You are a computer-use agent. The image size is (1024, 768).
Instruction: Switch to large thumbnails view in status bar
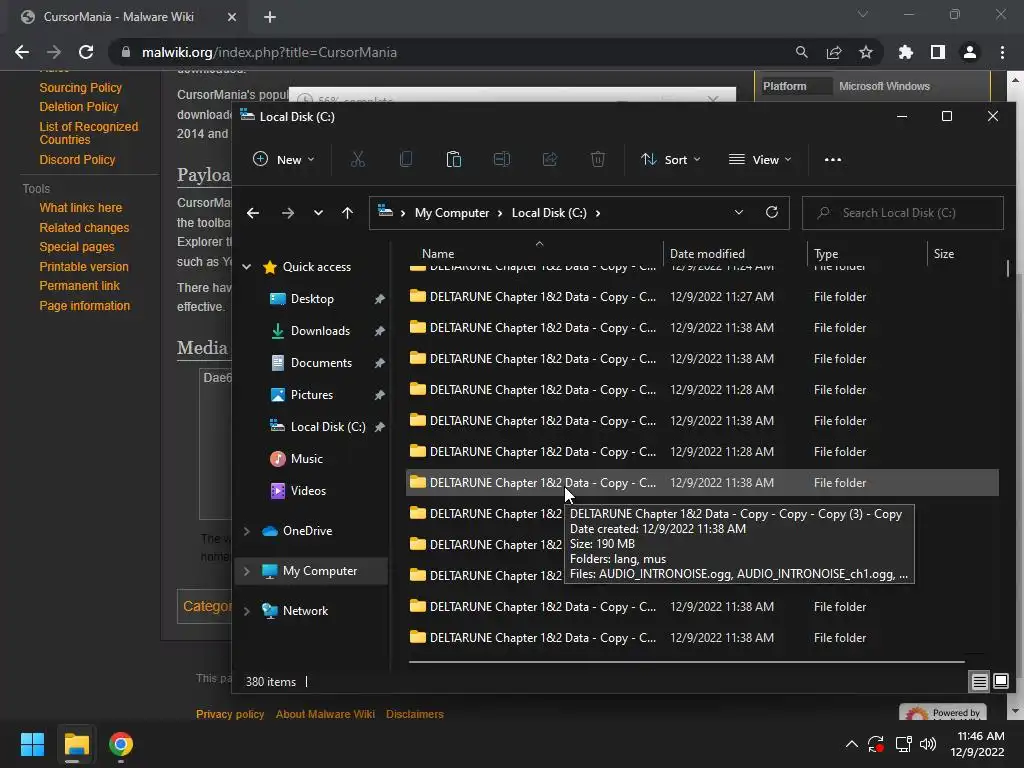click(1000, 682)
